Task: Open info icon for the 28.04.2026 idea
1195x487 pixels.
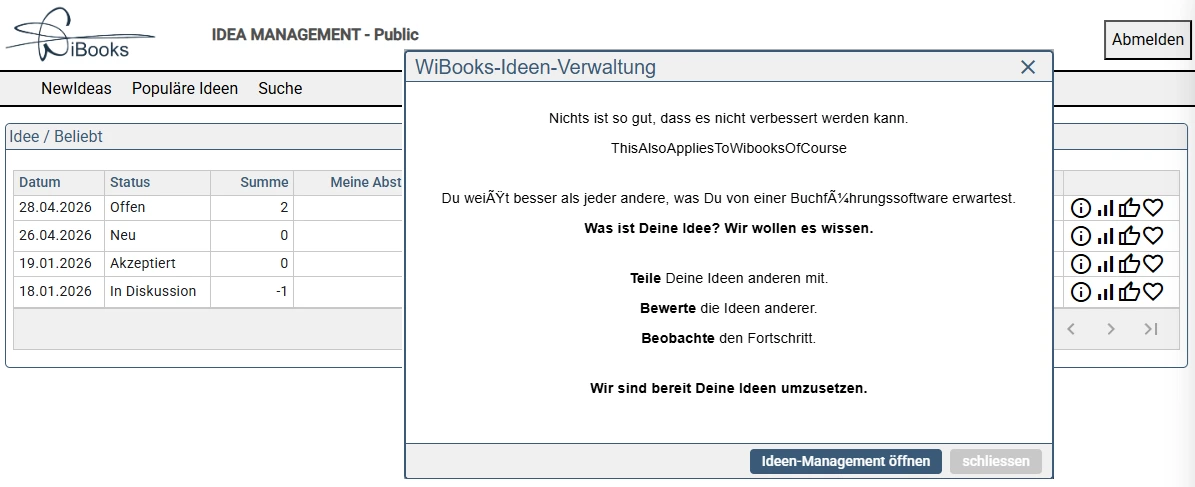Action: coord(1081,207)
